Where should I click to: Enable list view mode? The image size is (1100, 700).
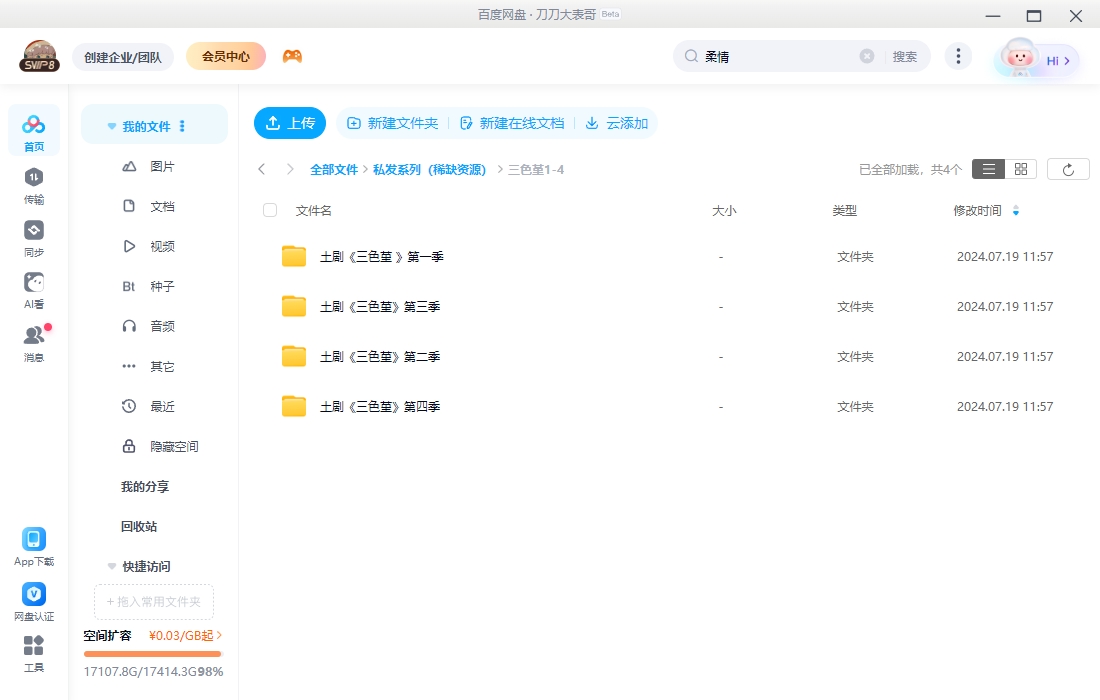[x=987, y=168]
